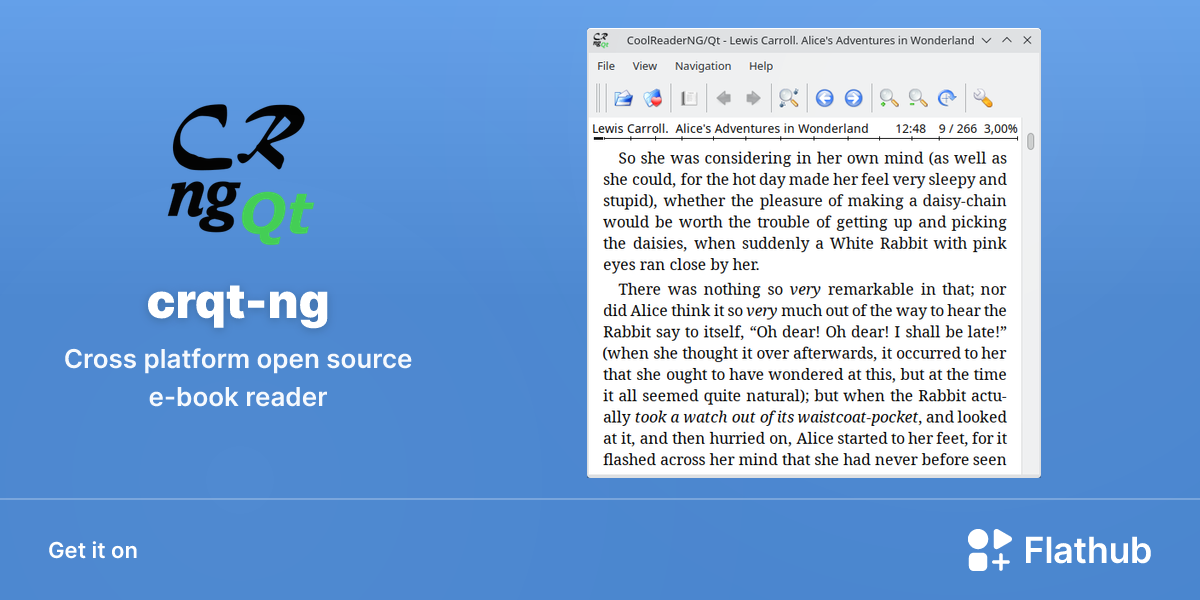Screen dimensions: 1200x600
Task: Open the View menu
Action: pos(645,66)
